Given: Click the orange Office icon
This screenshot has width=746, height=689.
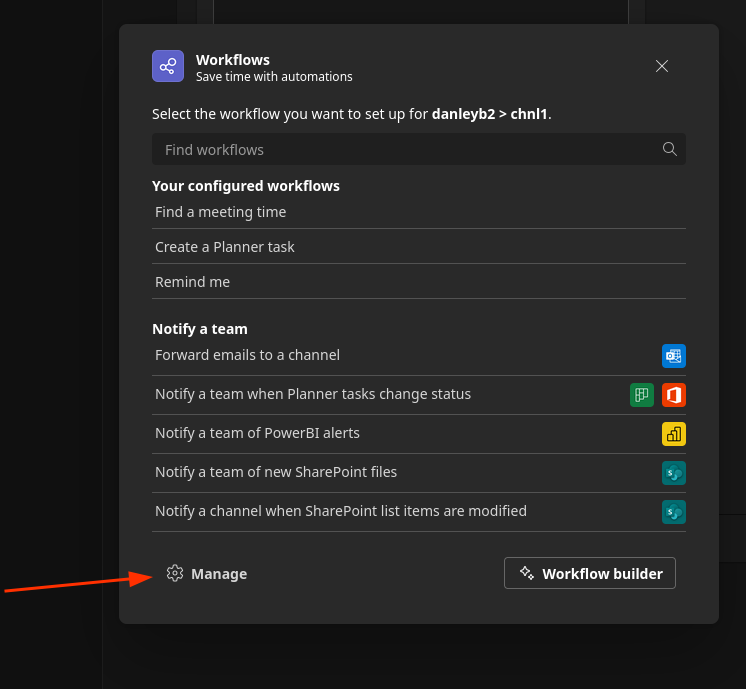Looking at the screenshot, I should pos(674,395).
